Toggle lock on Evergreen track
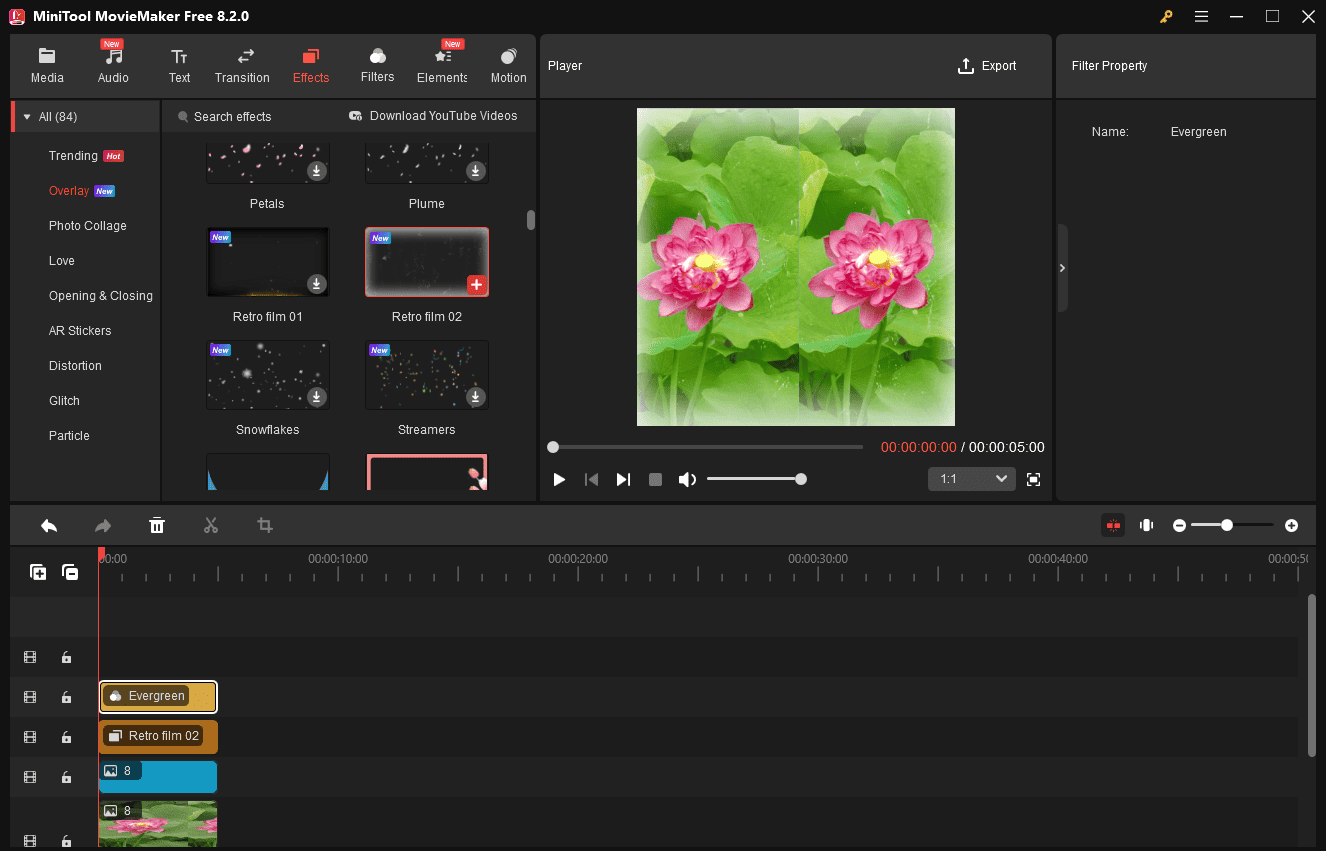This screenshot has height=851, width=1326. pos(66,697)
